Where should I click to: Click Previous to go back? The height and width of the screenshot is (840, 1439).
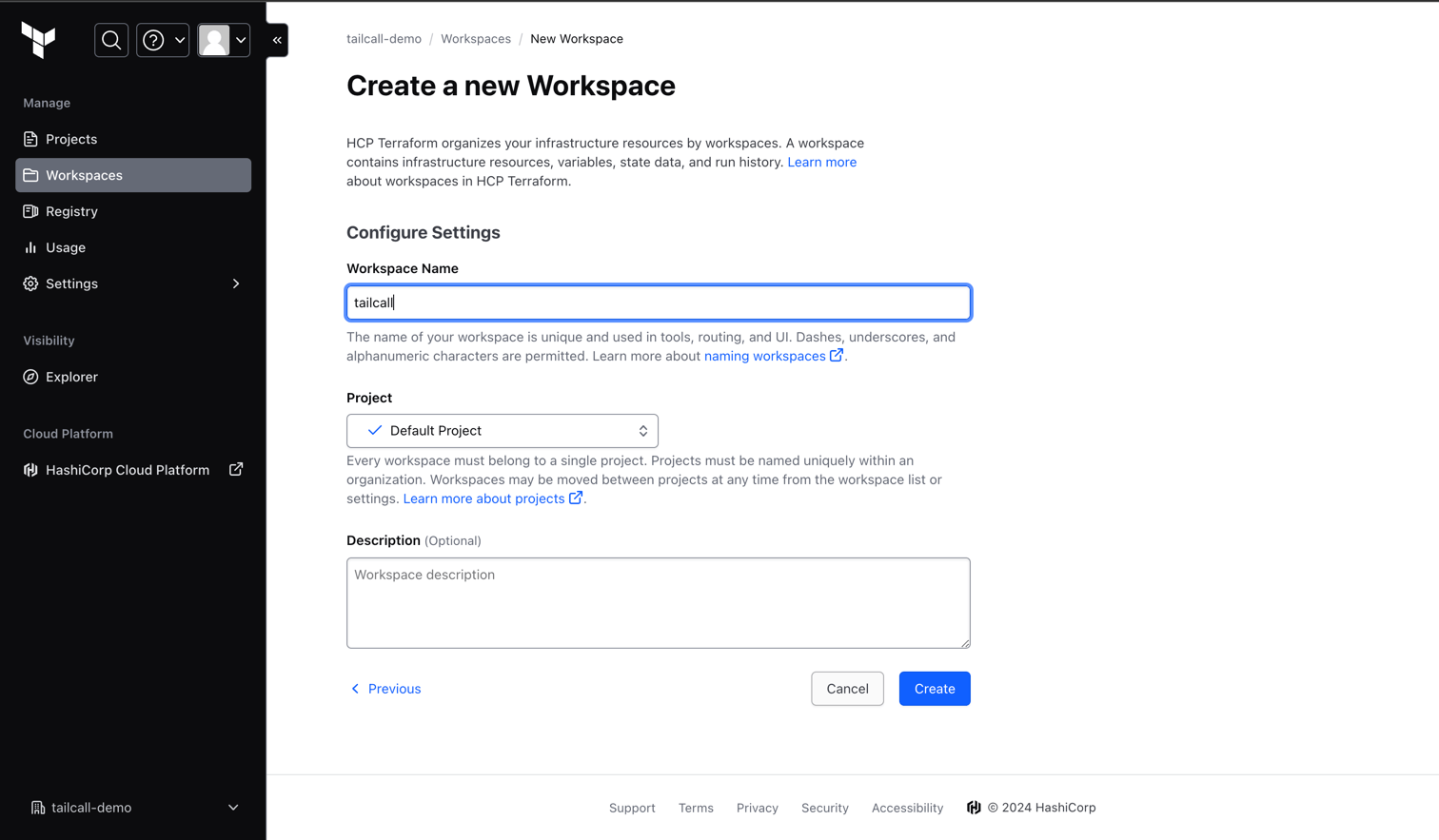coord(385,688)
